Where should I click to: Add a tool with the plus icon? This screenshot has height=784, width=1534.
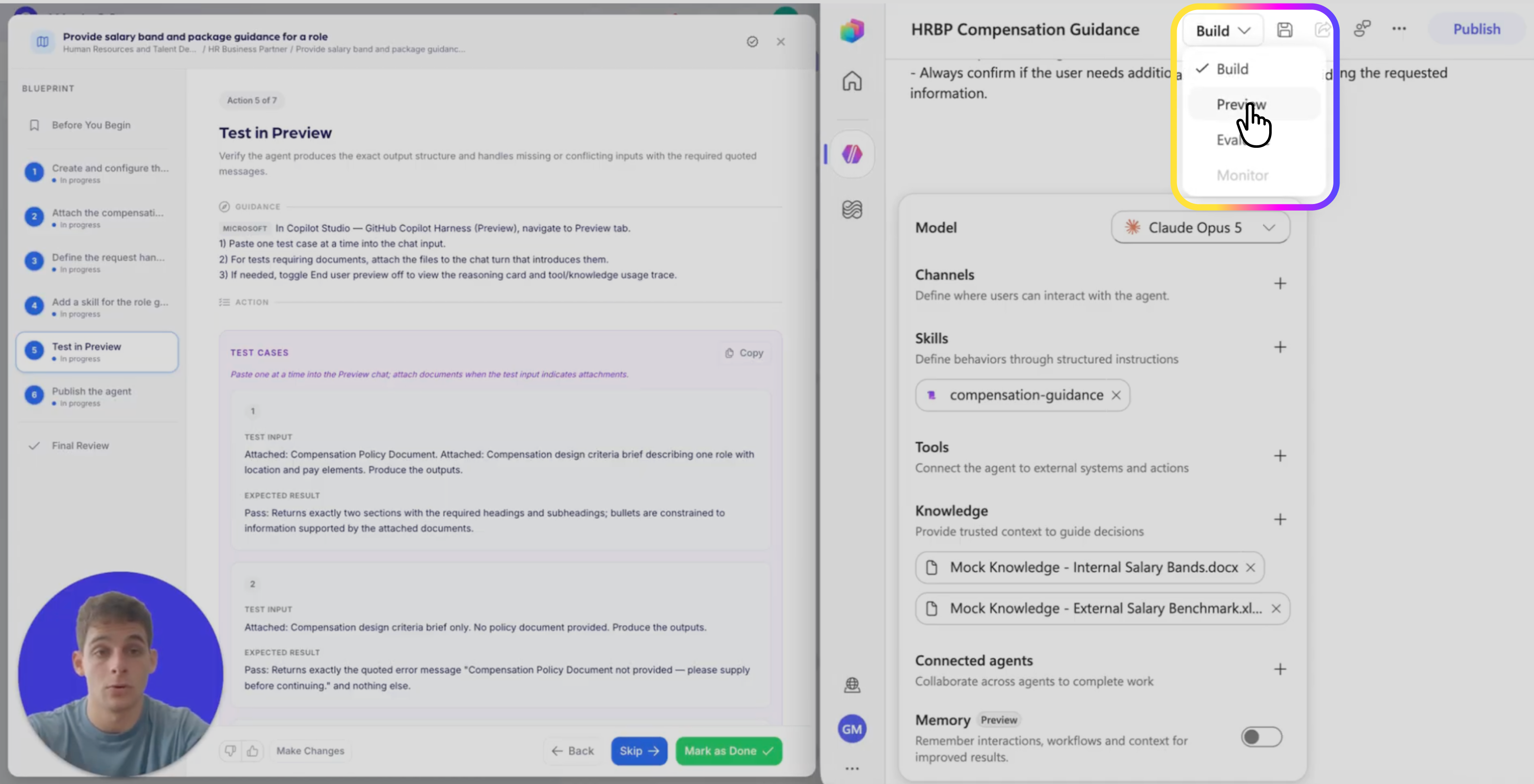point(1280,456)
